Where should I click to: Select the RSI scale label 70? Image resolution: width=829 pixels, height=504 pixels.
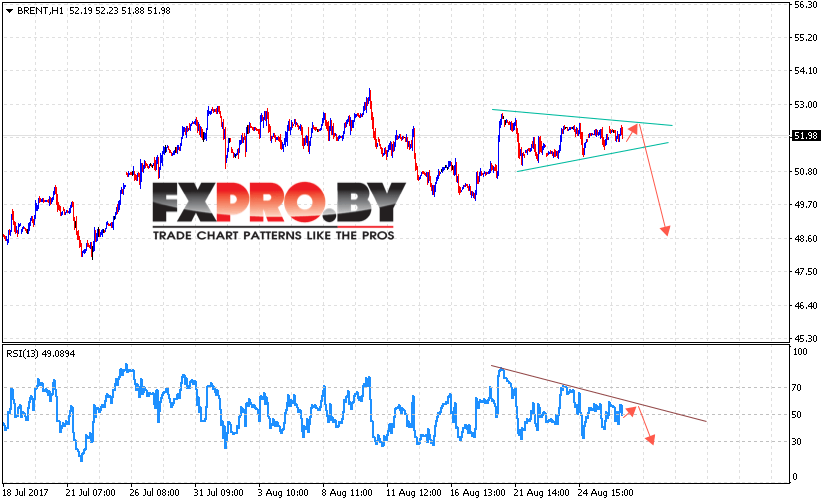click(x=796, y=388)
